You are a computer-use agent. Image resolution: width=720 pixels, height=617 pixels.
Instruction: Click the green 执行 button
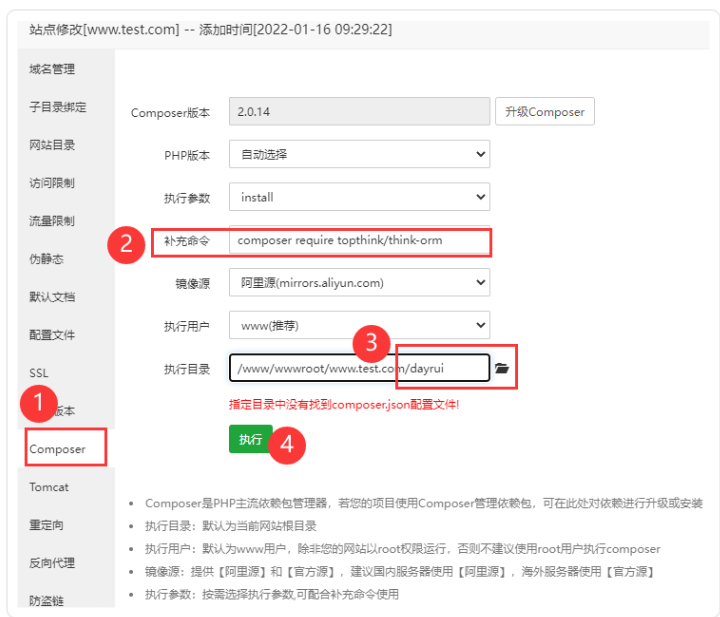251,439
